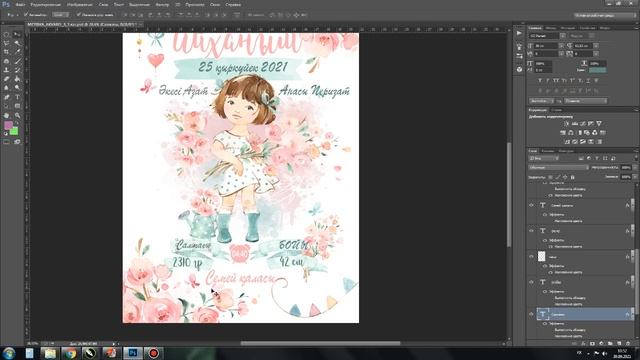Add a layer mask to current layer
640x360 pixels.
[592, 343]
